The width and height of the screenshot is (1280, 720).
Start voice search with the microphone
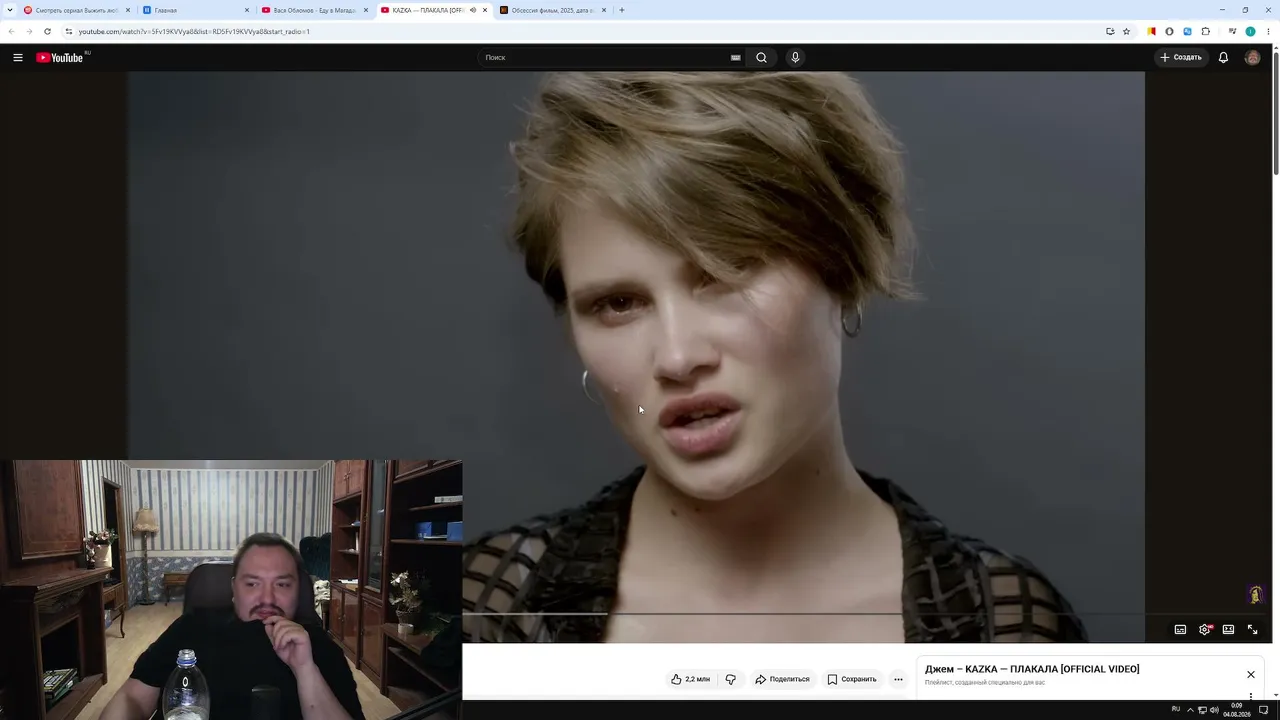[795, 57]
